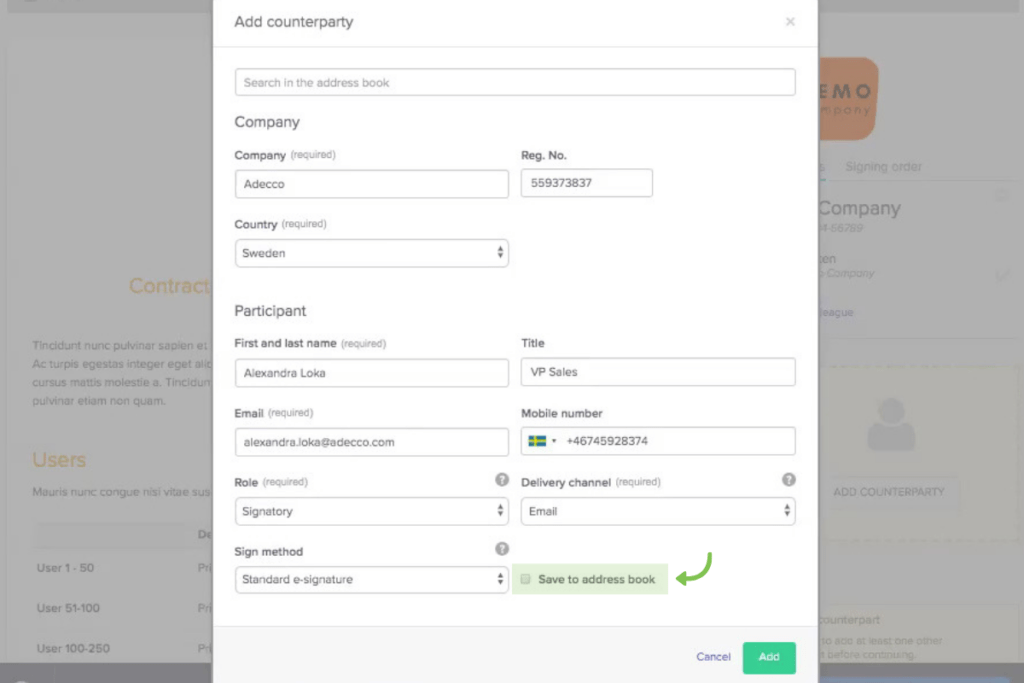Open the Role help icon
1024x683 pixels.
point(502,480)
